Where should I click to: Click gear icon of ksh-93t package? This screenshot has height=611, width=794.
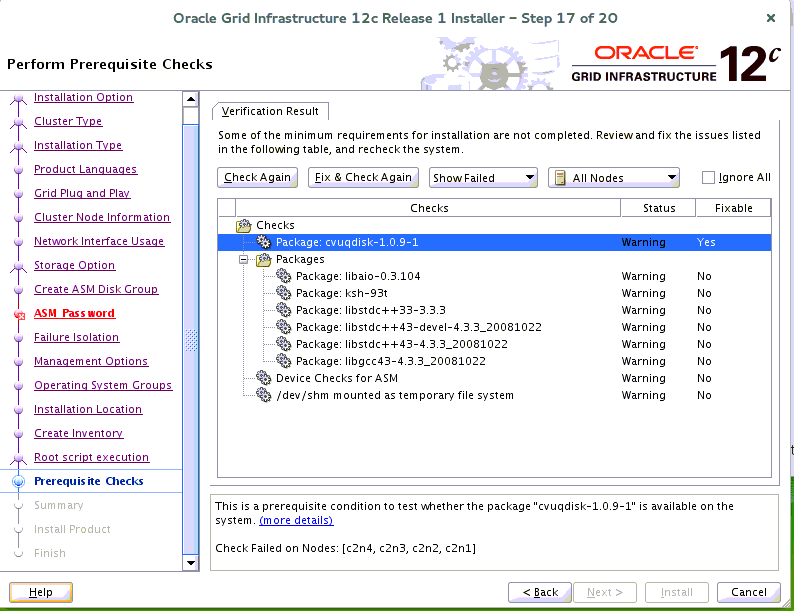(x=283, y=293)
